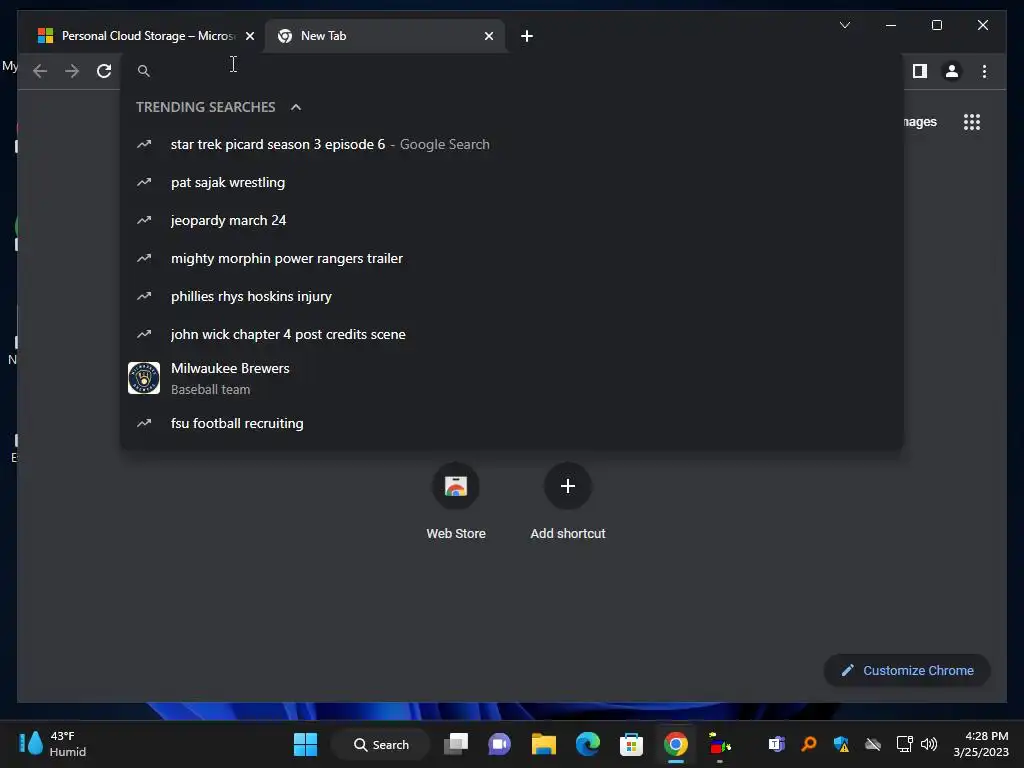
Task: Open volume control in system tray
Action: point(929,744)
